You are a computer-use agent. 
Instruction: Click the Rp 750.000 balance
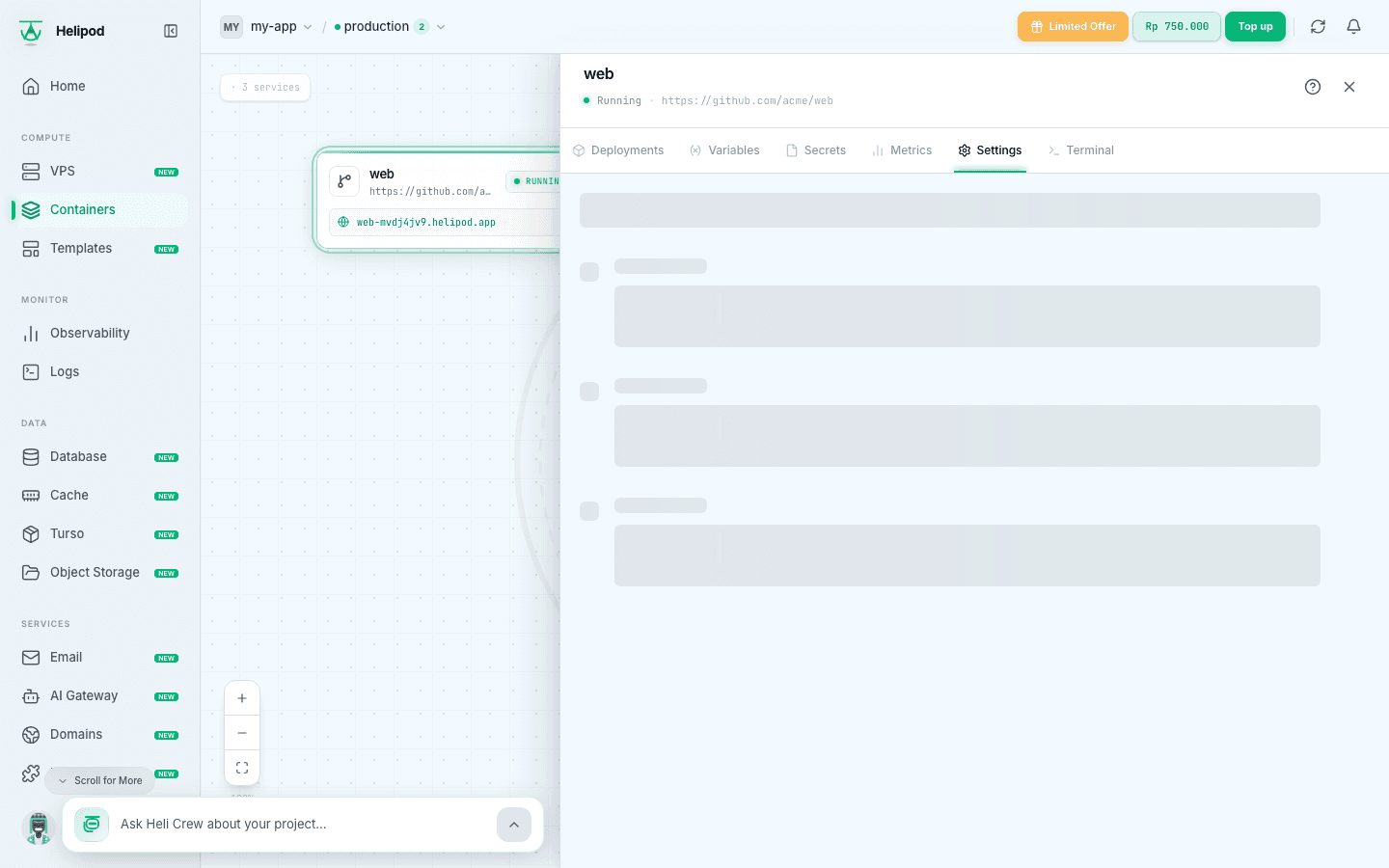pos(1177,27)
